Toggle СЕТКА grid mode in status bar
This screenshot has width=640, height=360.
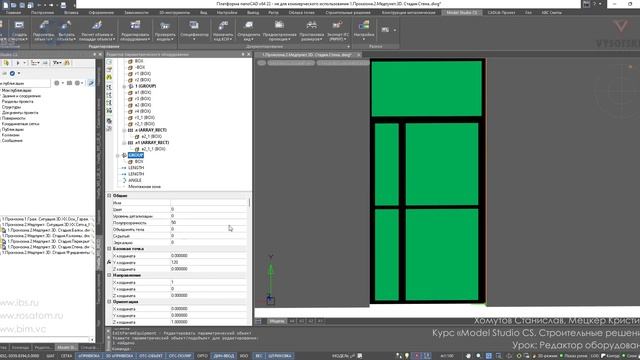(x=66, y=356)
